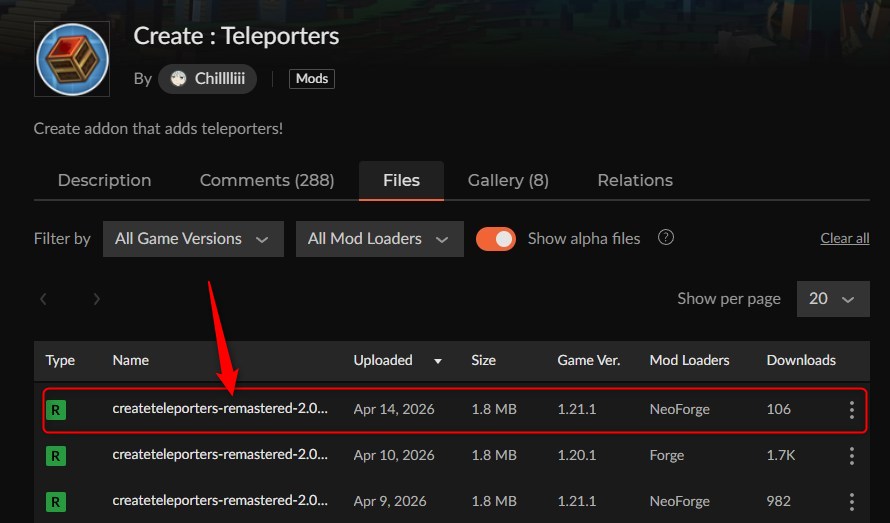This screenshot has width=890, height=523.
Task: Click the Apr 9, 2026 date cell
Action: 389,501
